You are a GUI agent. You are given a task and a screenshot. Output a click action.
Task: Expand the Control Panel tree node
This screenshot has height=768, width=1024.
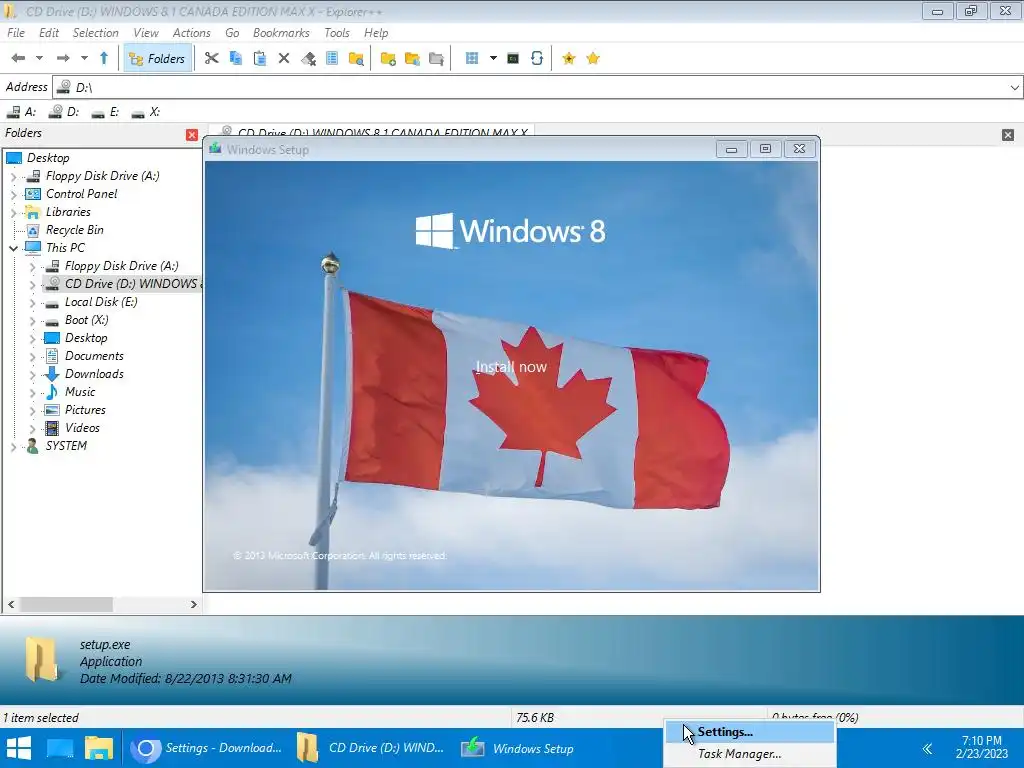(13, 195)
